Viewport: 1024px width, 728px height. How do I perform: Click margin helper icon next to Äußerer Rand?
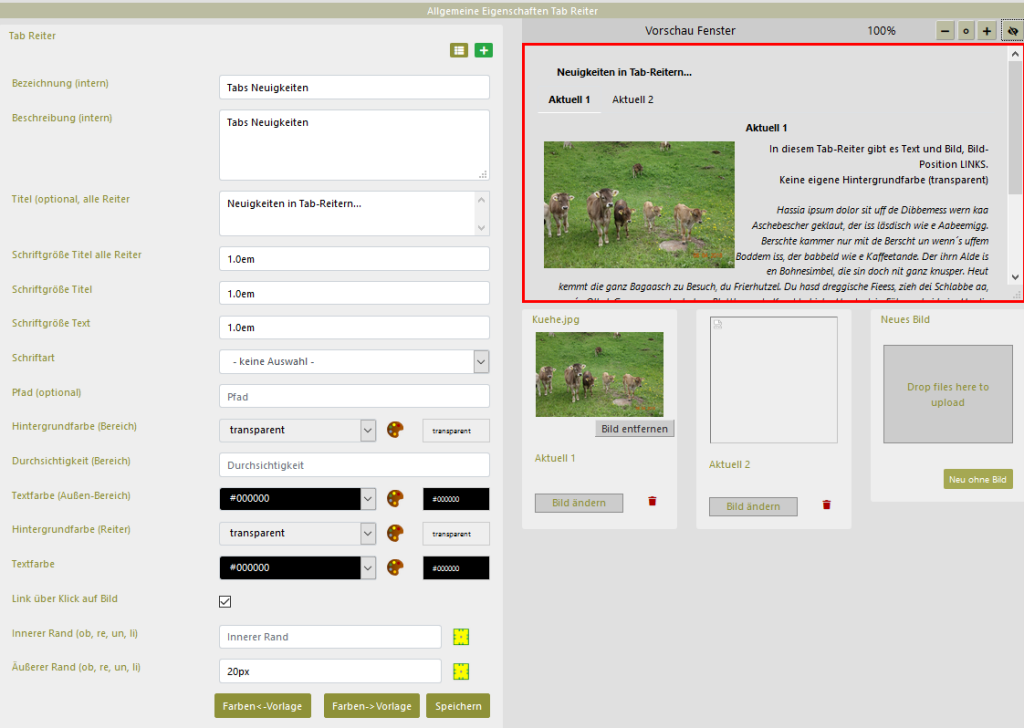(x=461, y=671)
